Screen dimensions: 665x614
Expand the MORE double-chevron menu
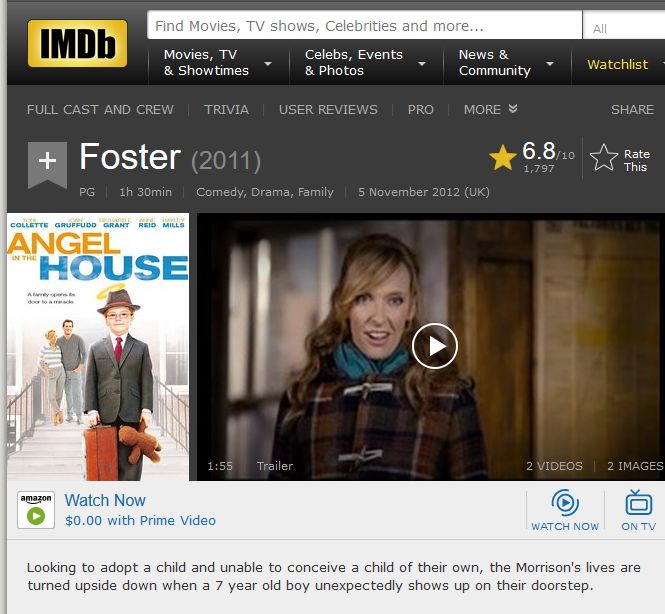490,109
